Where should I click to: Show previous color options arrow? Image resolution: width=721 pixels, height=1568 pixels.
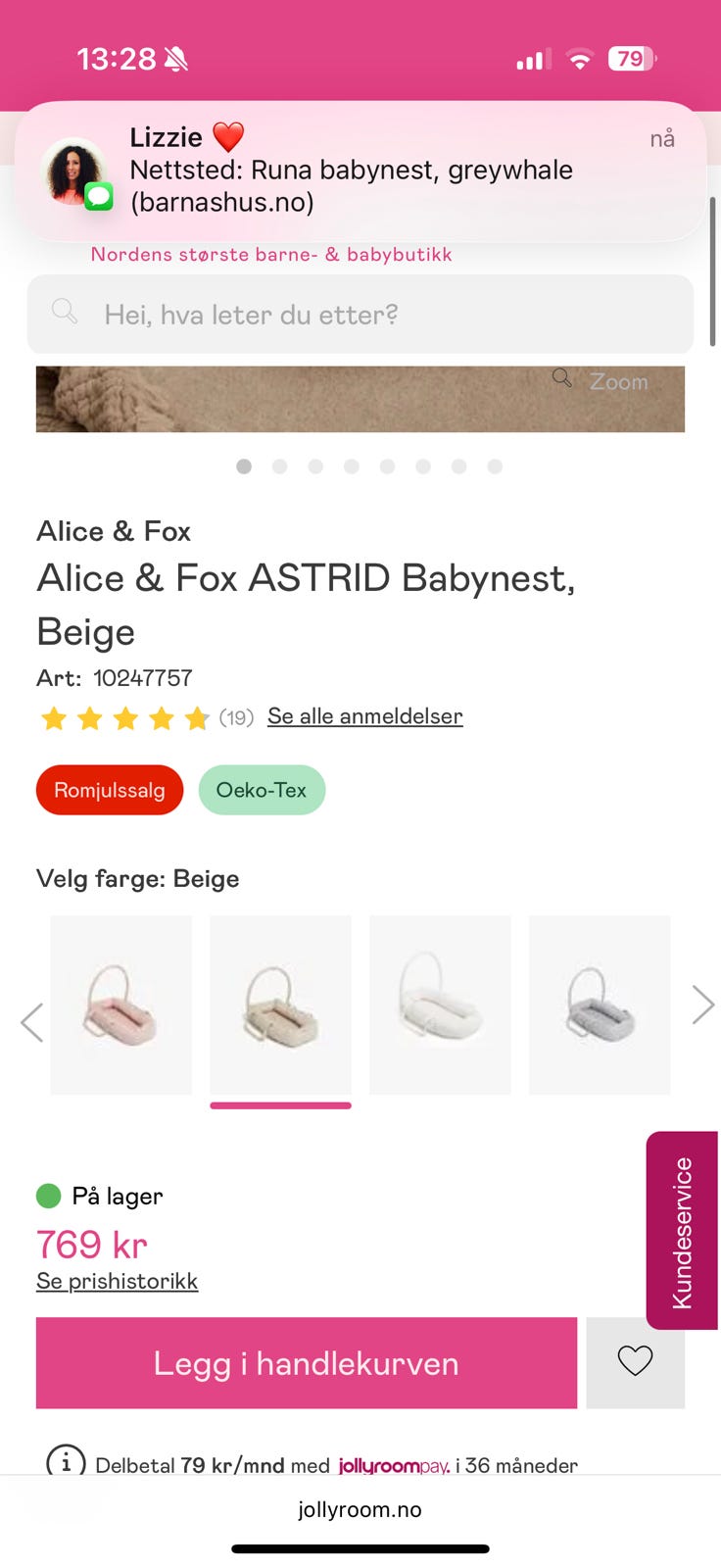(x=31, y=1022)
